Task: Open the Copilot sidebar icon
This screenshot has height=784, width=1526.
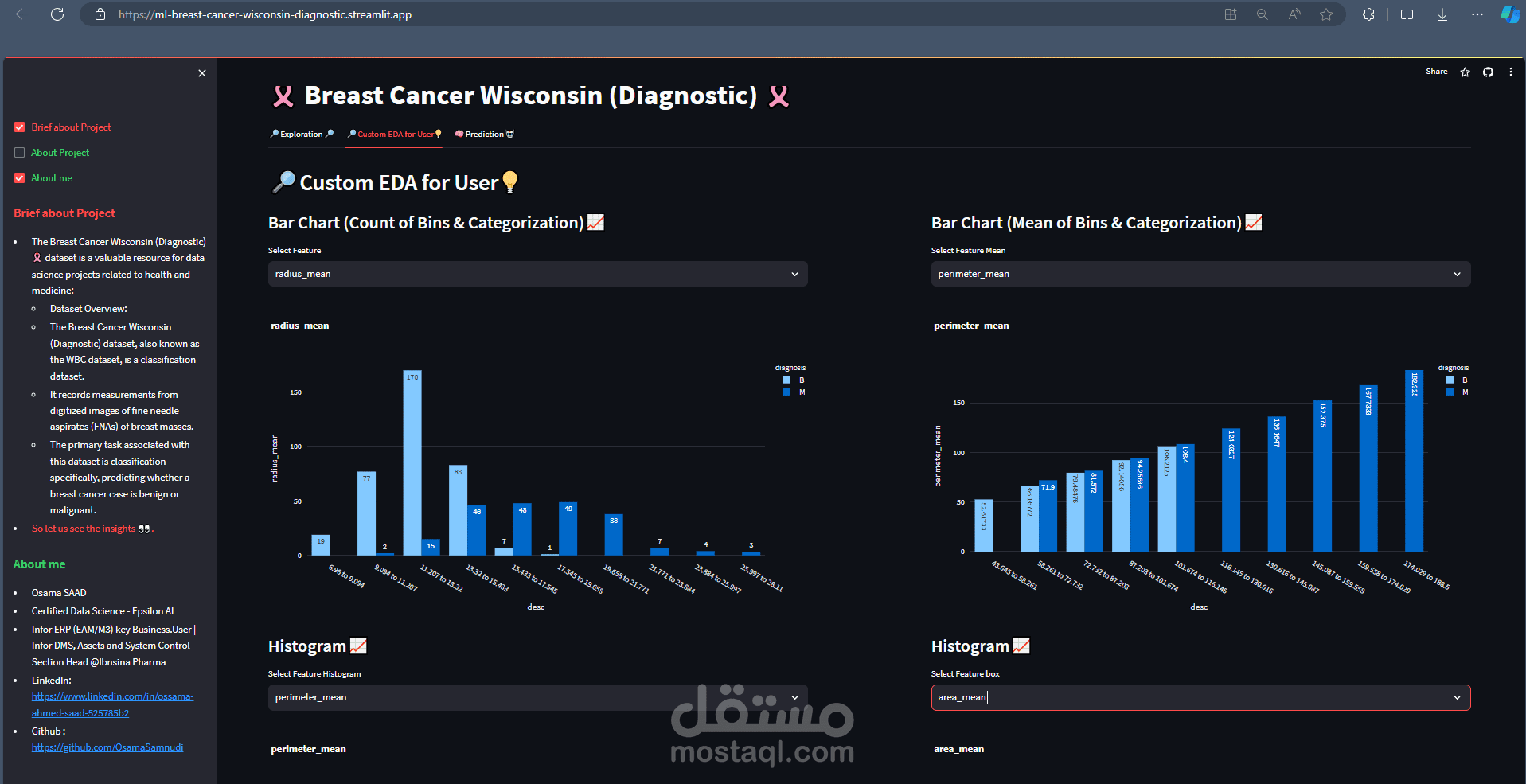Action: coord(1510,14)
